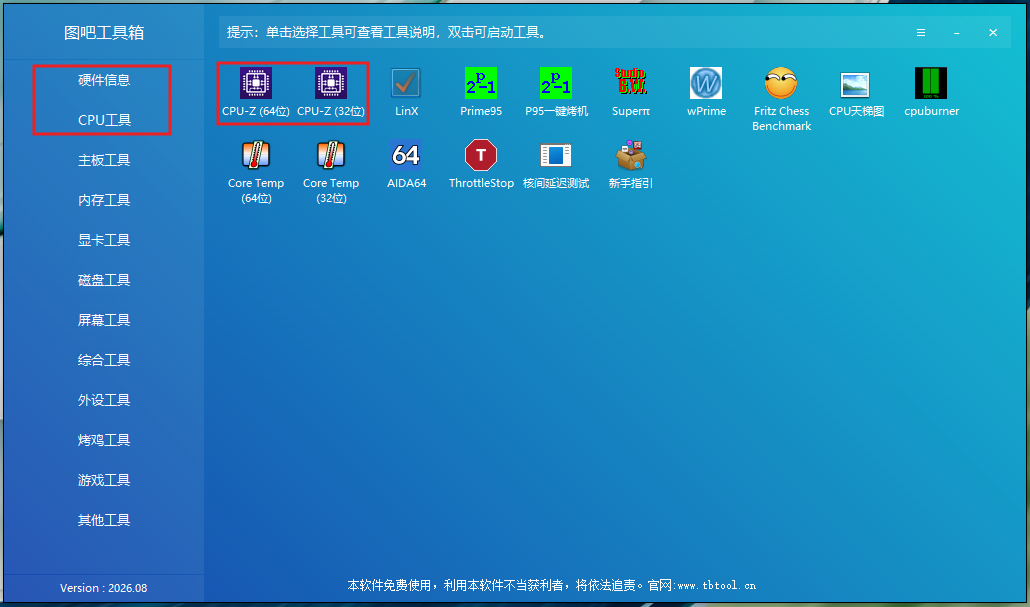Image resolution: width=1030 pixels, height=607 pixels.
Task: Switch to the 外设工具 category
Action: tap(104, 401)
